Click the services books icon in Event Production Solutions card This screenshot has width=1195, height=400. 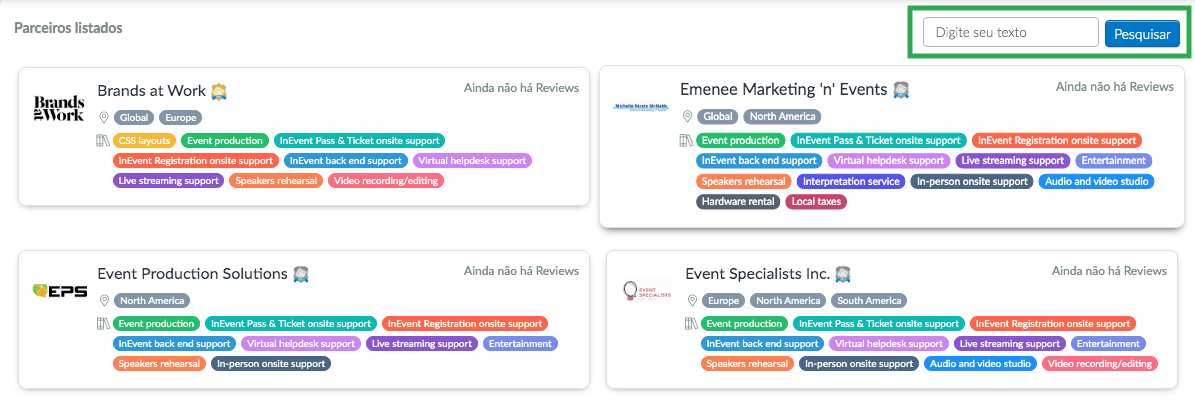[104, 324]
